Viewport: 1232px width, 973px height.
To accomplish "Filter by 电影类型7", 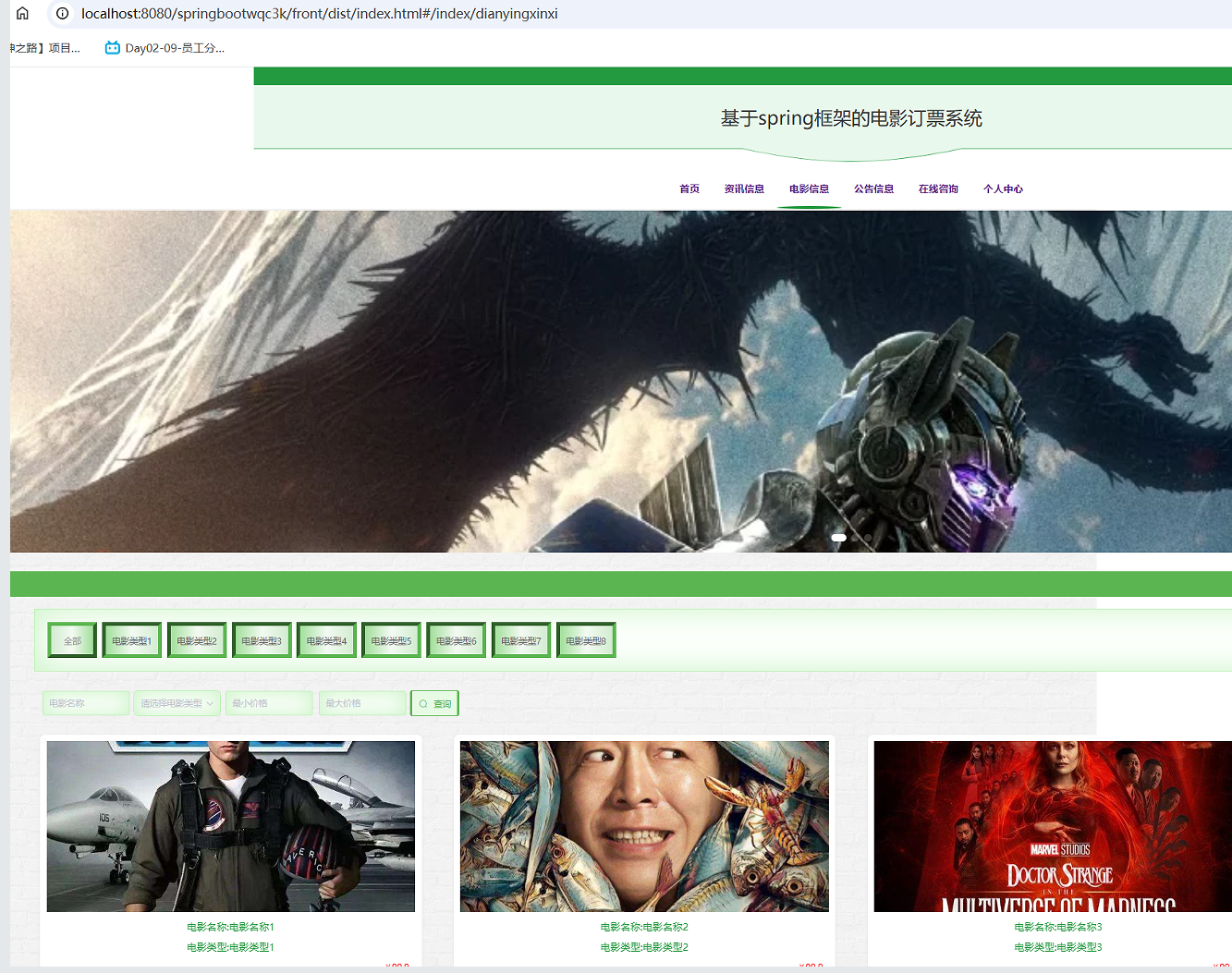I will coord(521,640).
